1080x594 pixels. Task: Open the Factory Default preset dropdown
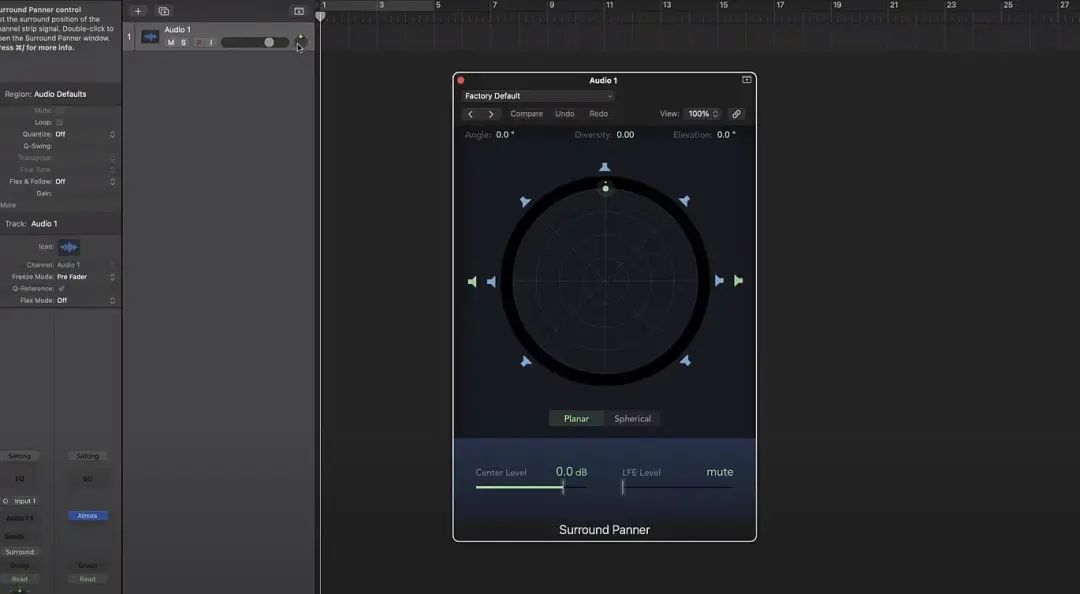[538, 96]
